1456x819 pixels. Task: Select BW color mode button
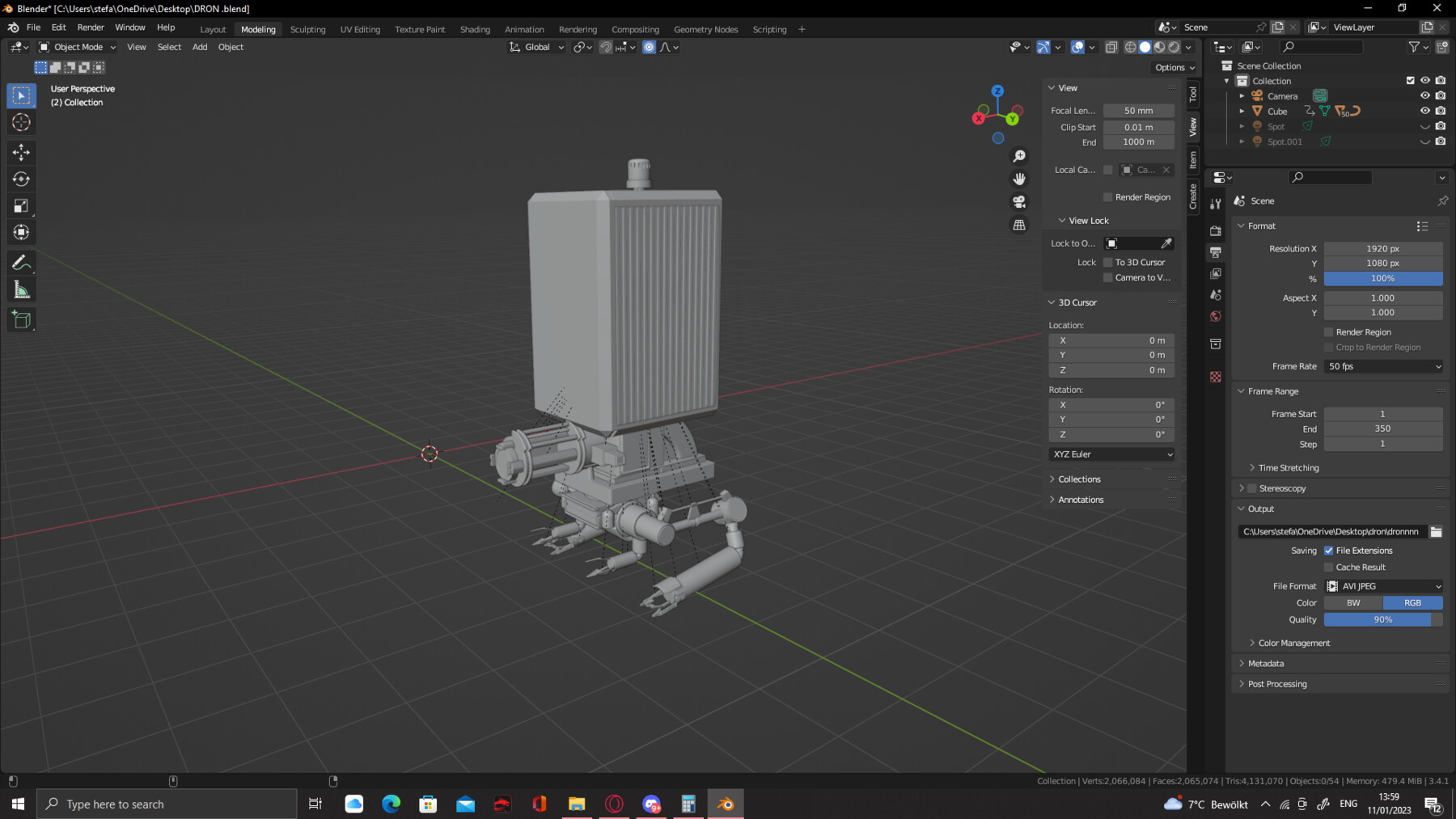(x=1353, y=603)
